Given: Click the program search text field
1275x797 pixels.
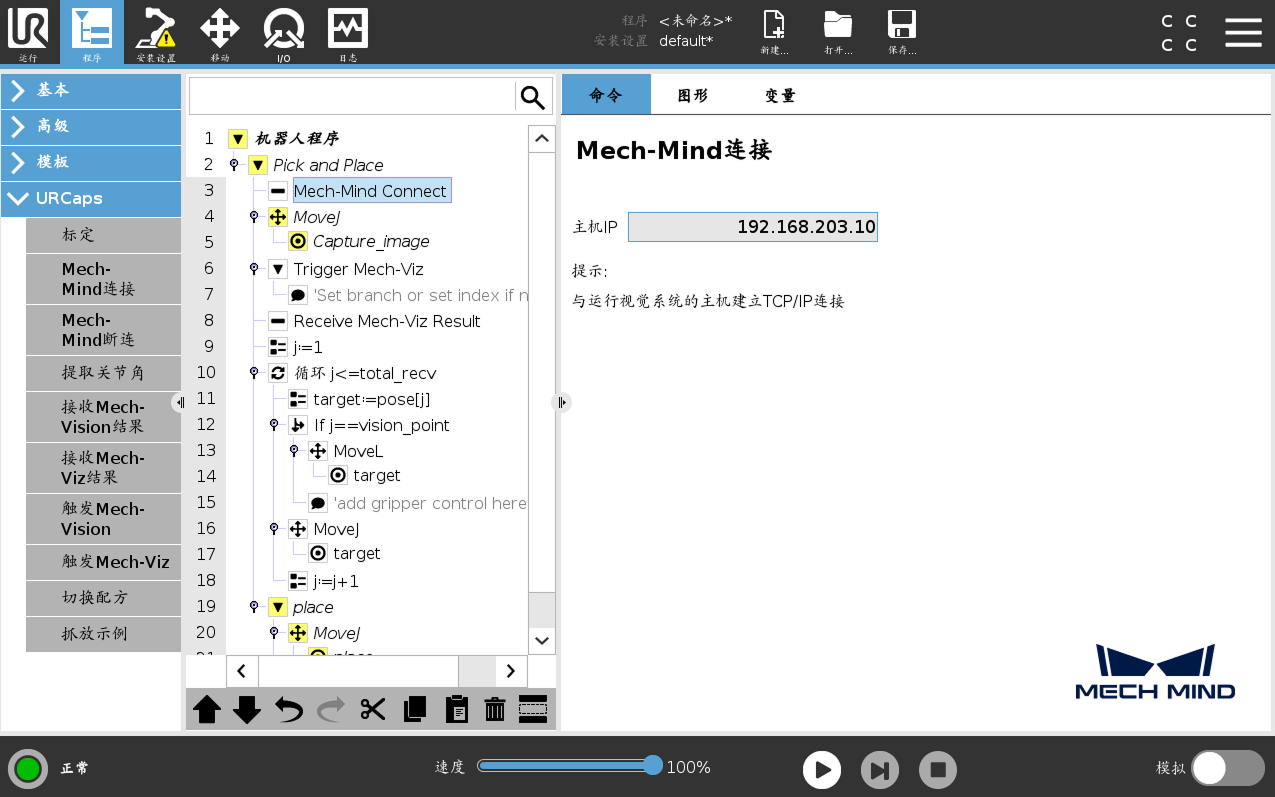Looking at the screenshot, I should 352,97.
